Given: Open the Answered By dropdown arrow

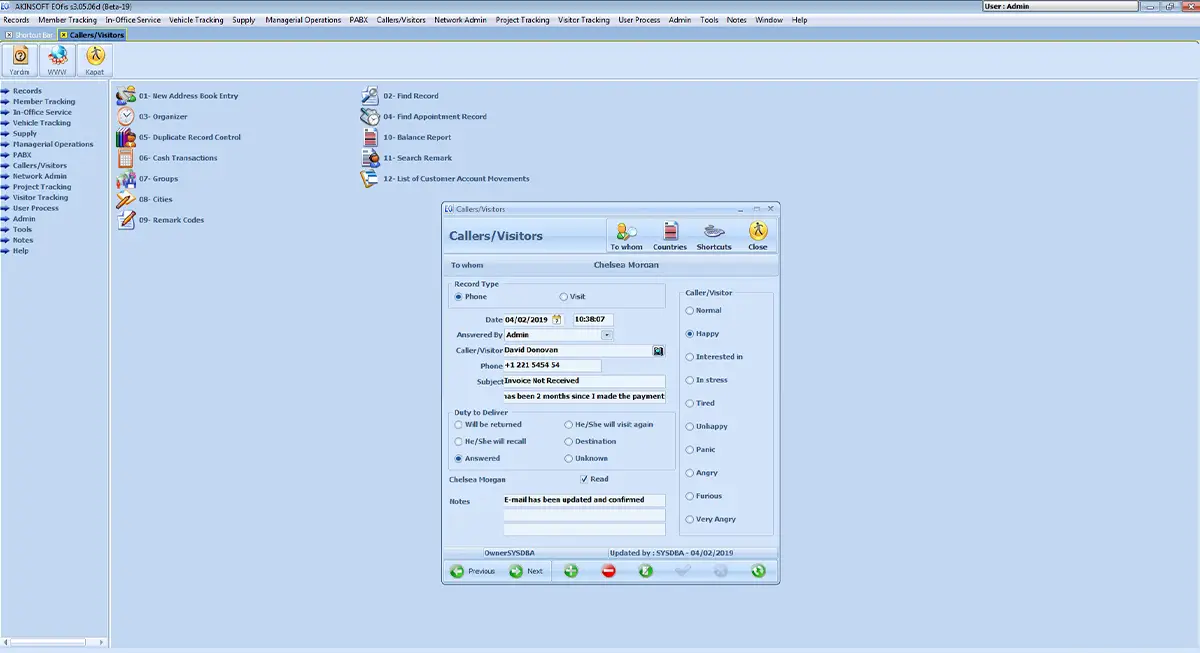Looking at the screenshot, I should 606,335.
